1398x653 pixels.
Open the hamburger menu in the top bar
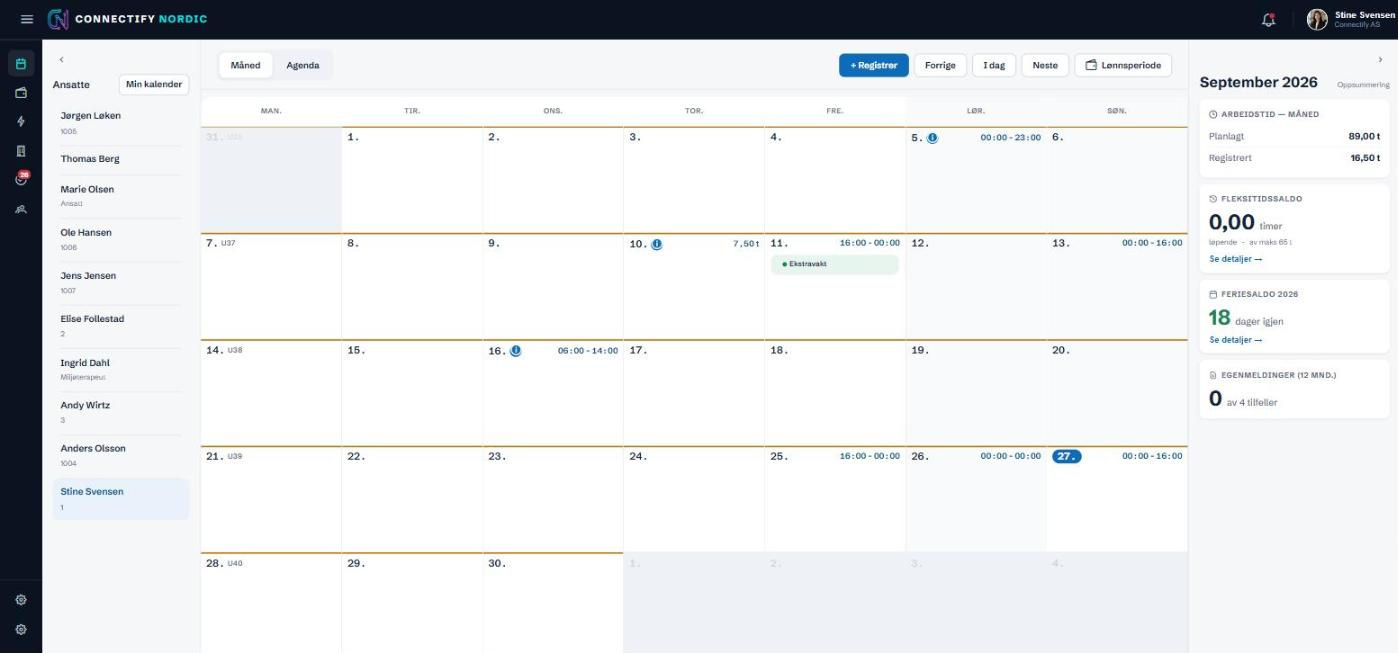(27, 20)
